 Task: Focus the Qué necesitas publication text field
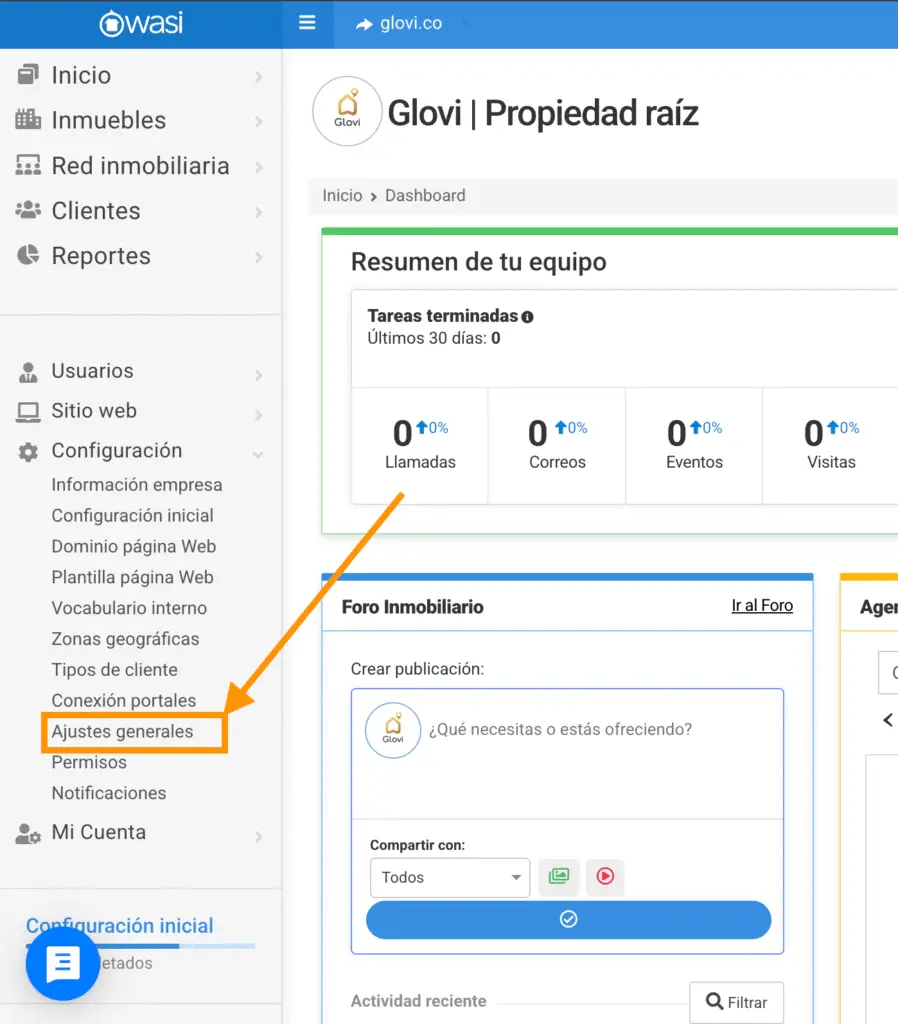pos(567,754)
